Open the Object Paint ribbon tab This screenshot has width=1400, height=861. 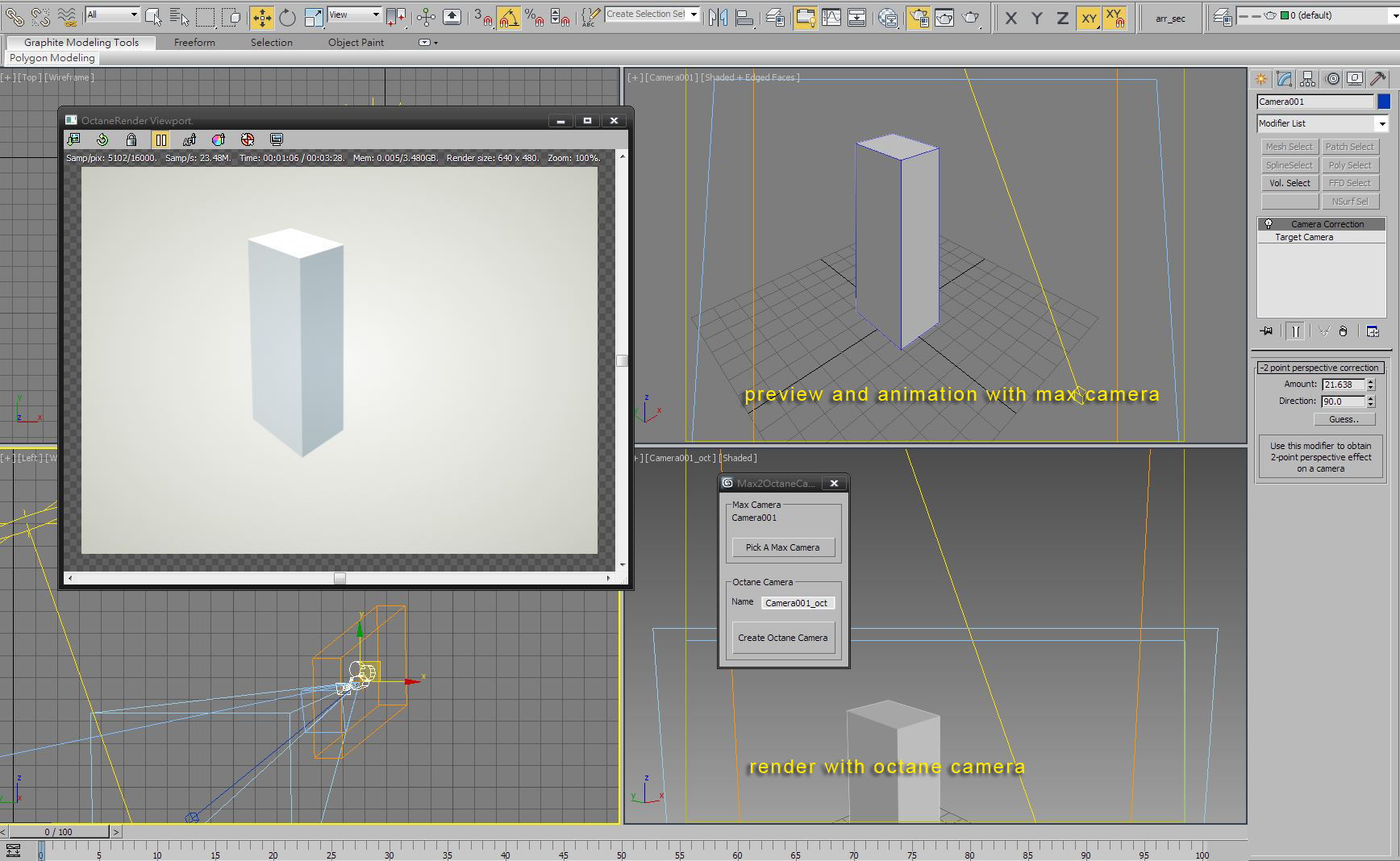(x=356, y=43)
